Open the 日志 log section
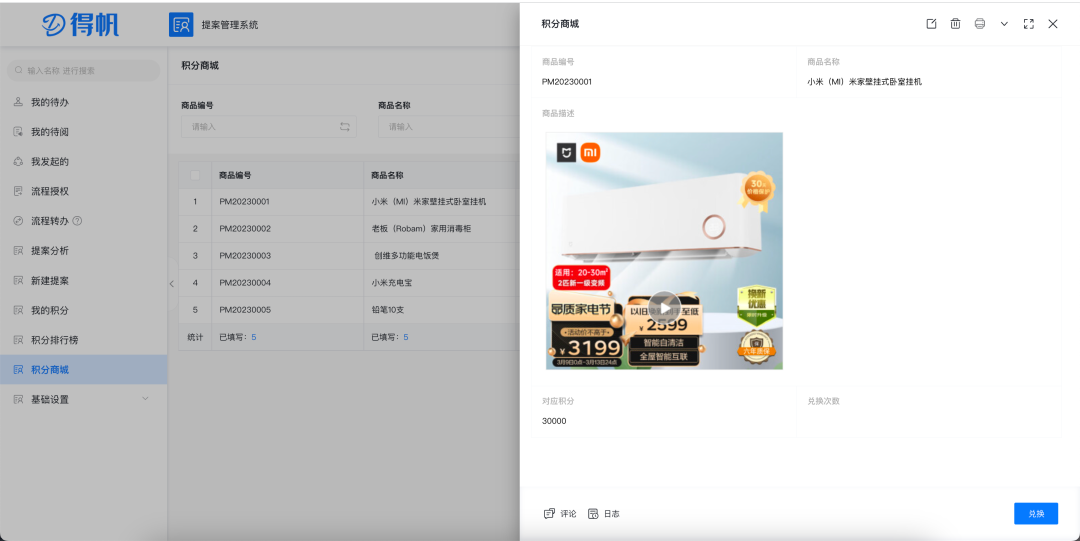Image resolution: width=1080 pixels, height=541 pixels. [x=603, y=513]
